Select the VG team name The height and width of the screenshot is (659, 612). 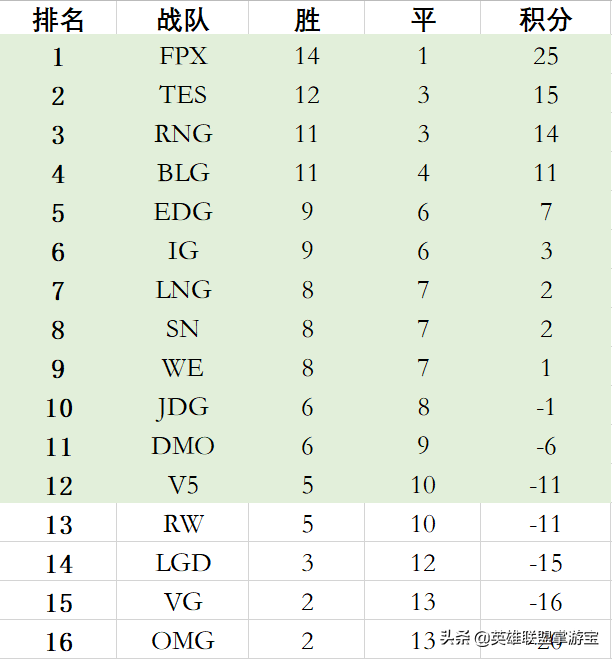tap(183, 602)
